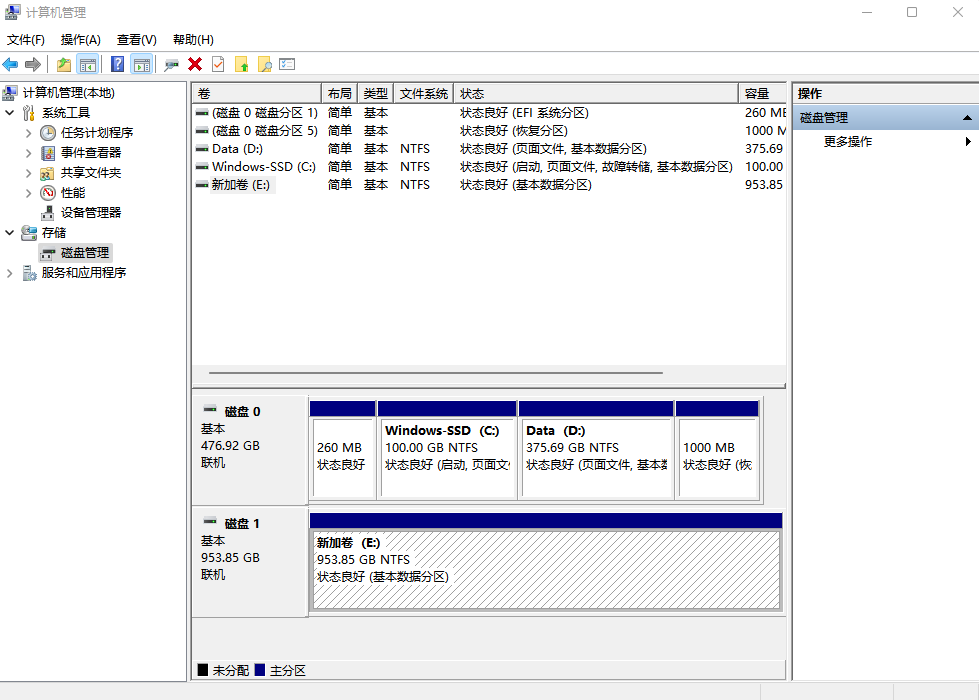The width and height of the screenshot is (979, 700).
Task: Click the document with checkmark toolbar icon
Action: point(218,64)
